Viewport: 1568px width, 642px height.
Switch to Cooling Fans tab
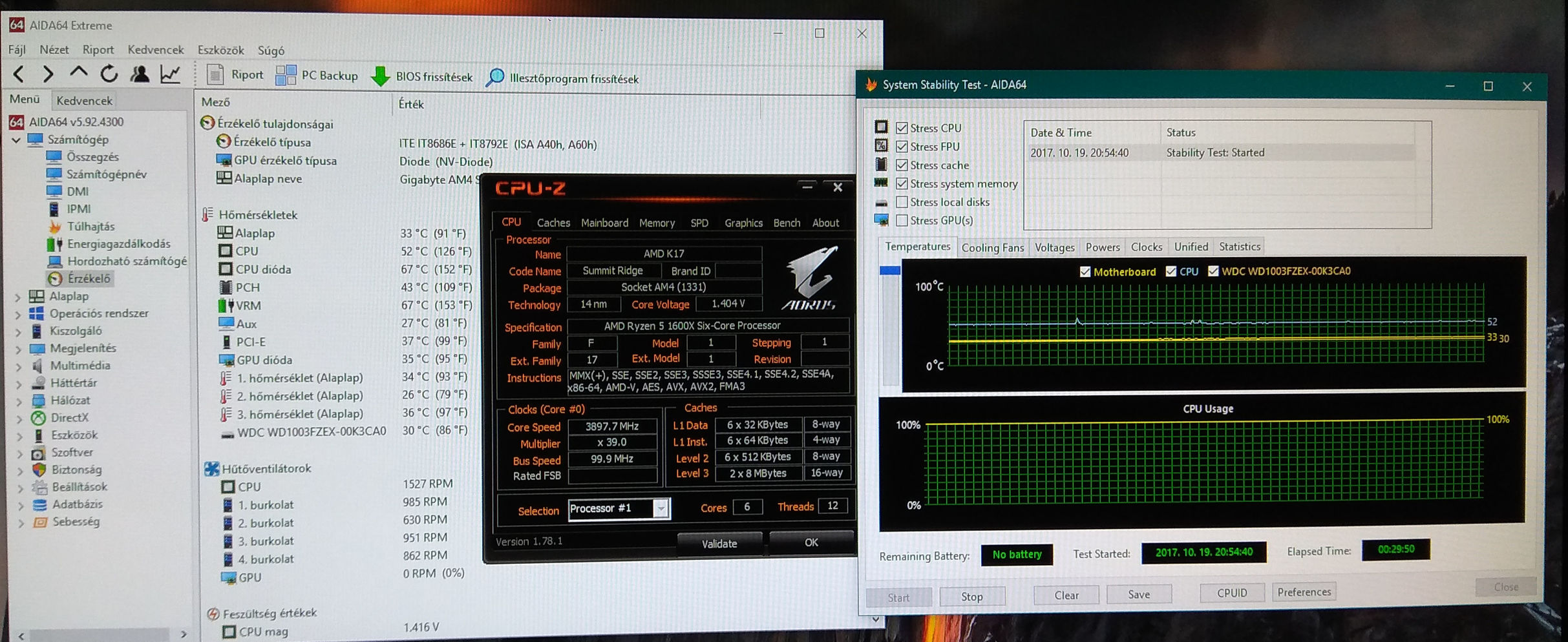(x=992, y=247)
